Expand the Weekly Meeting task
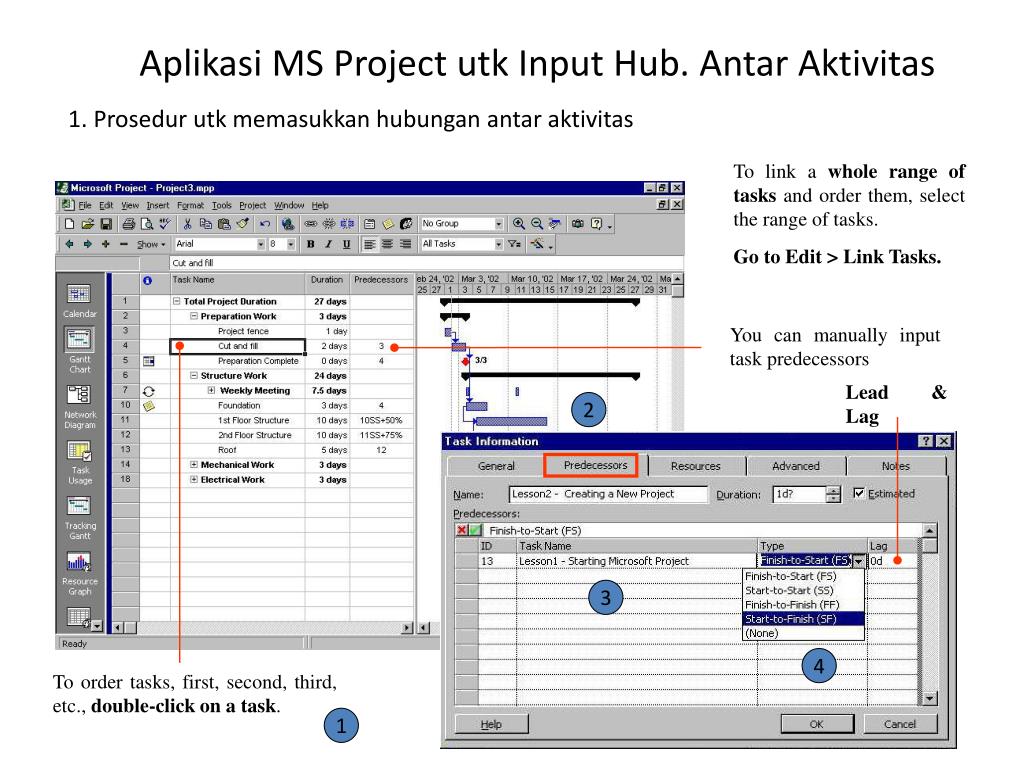Image resolution: width=1024 pixels, height=768 pixels. pyautogui.click(x=212, y=391)
